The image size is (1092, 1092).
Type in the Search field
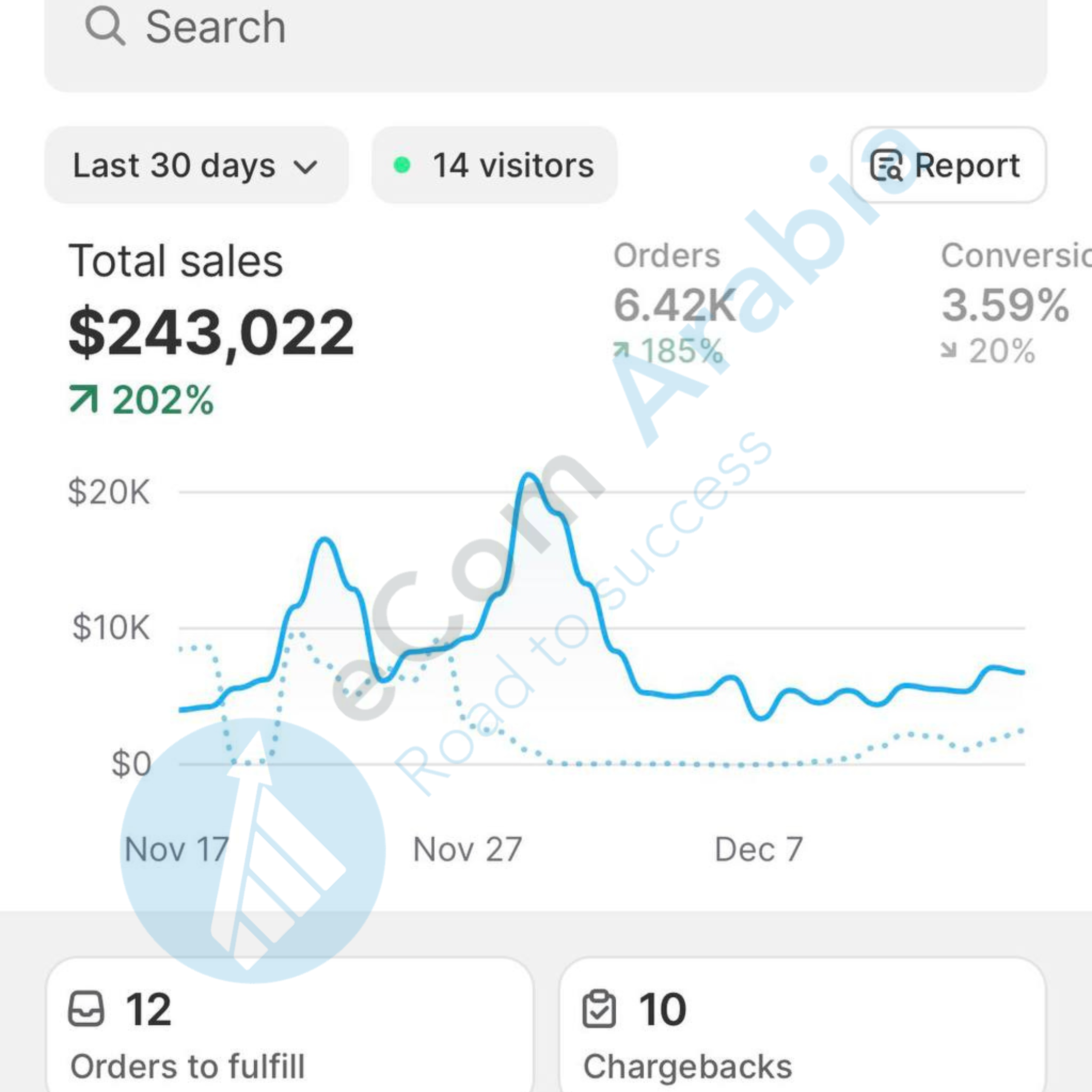[545, 28]
